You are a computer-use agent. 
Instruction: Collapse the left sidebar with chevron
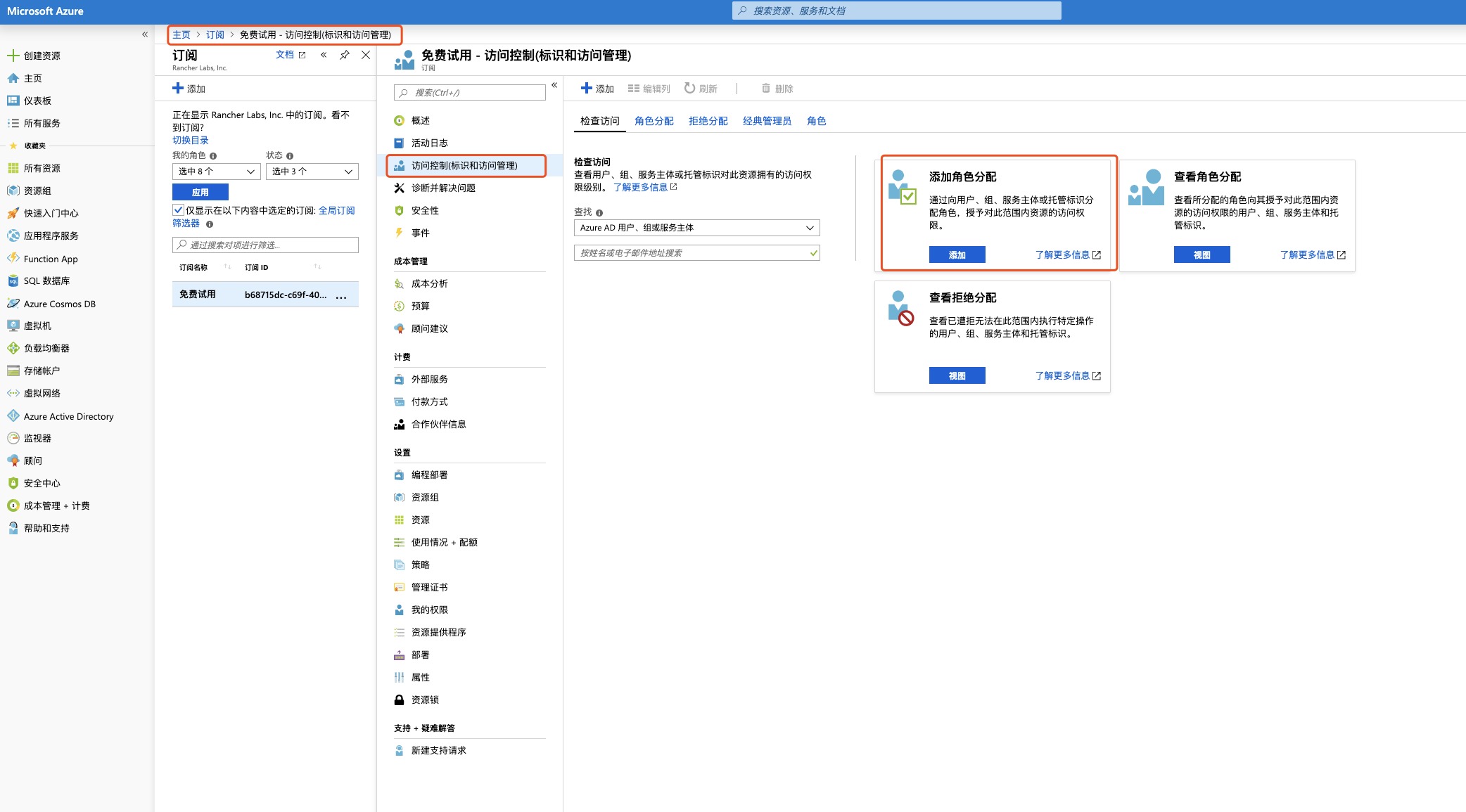pos(145,34)
